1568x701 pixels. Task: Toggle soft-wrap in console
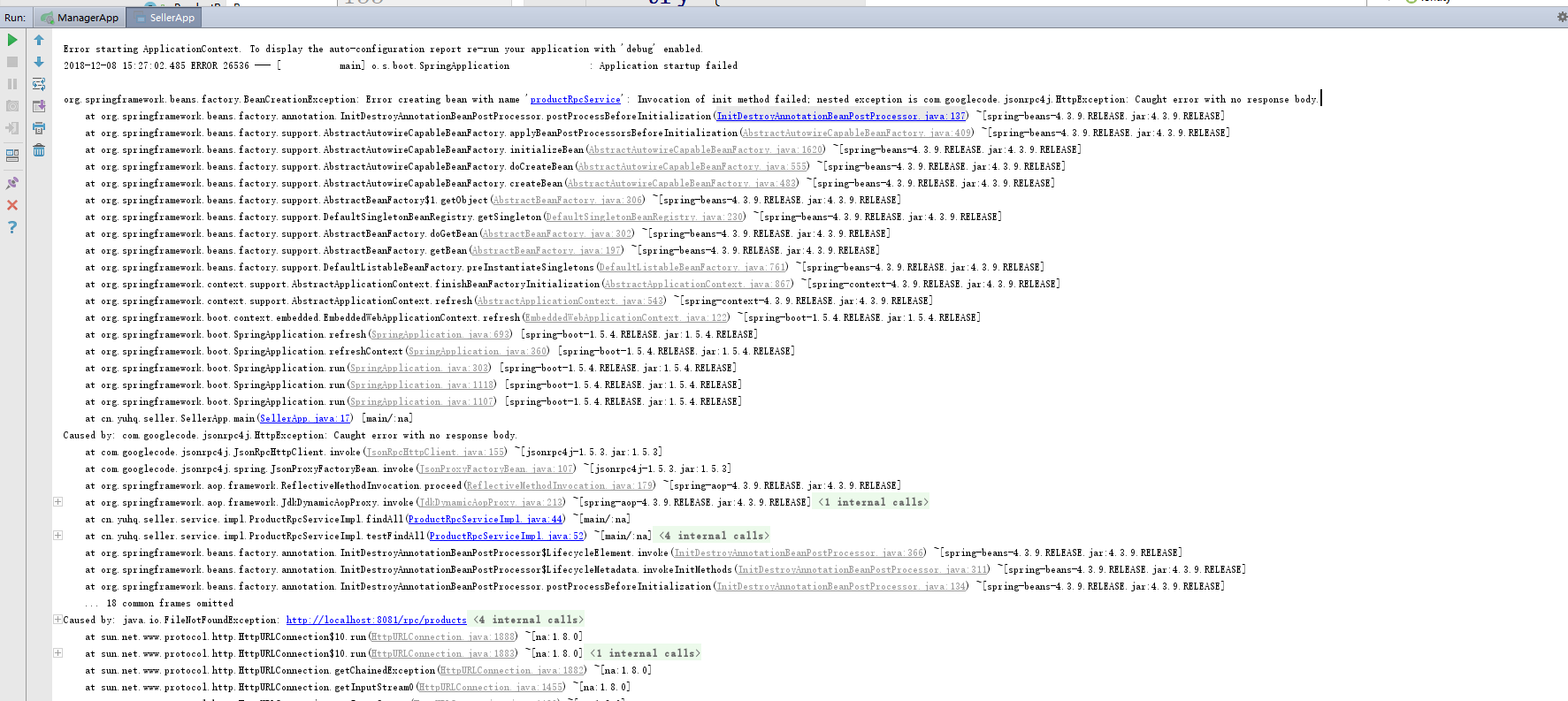[39, 84]
